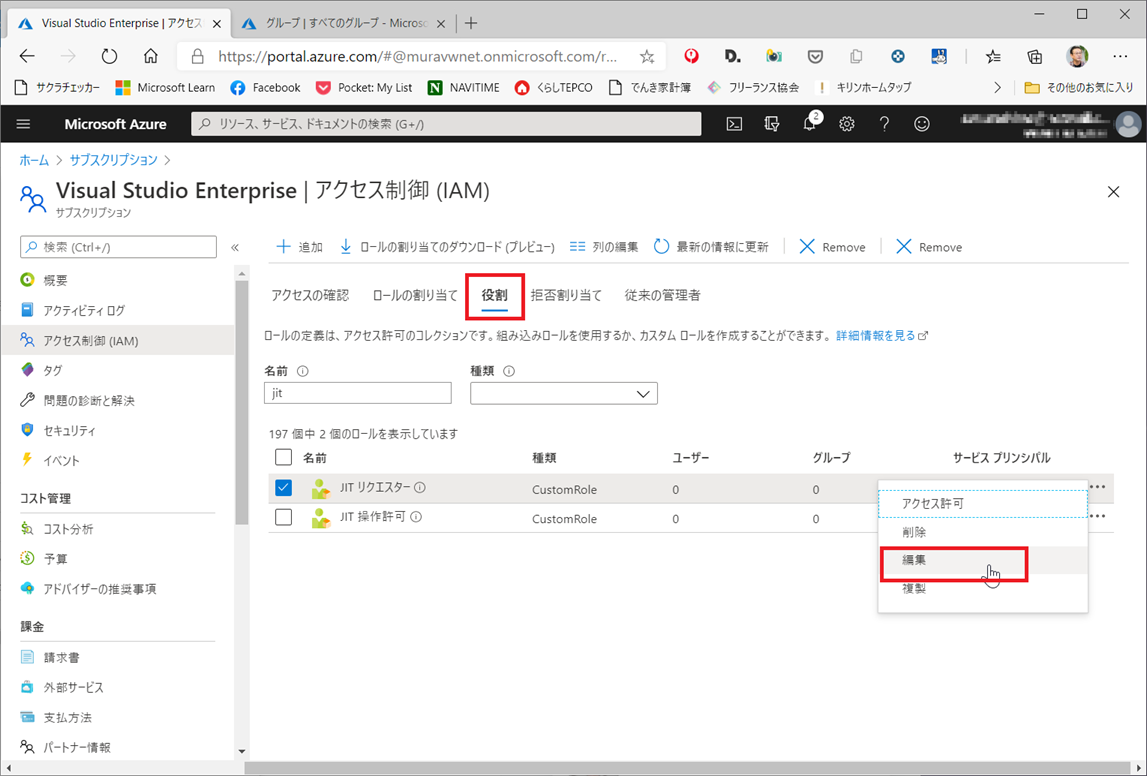Click the 追加 toolbar button
Viewport: 1147px width, 776px height.
(299, 247)
